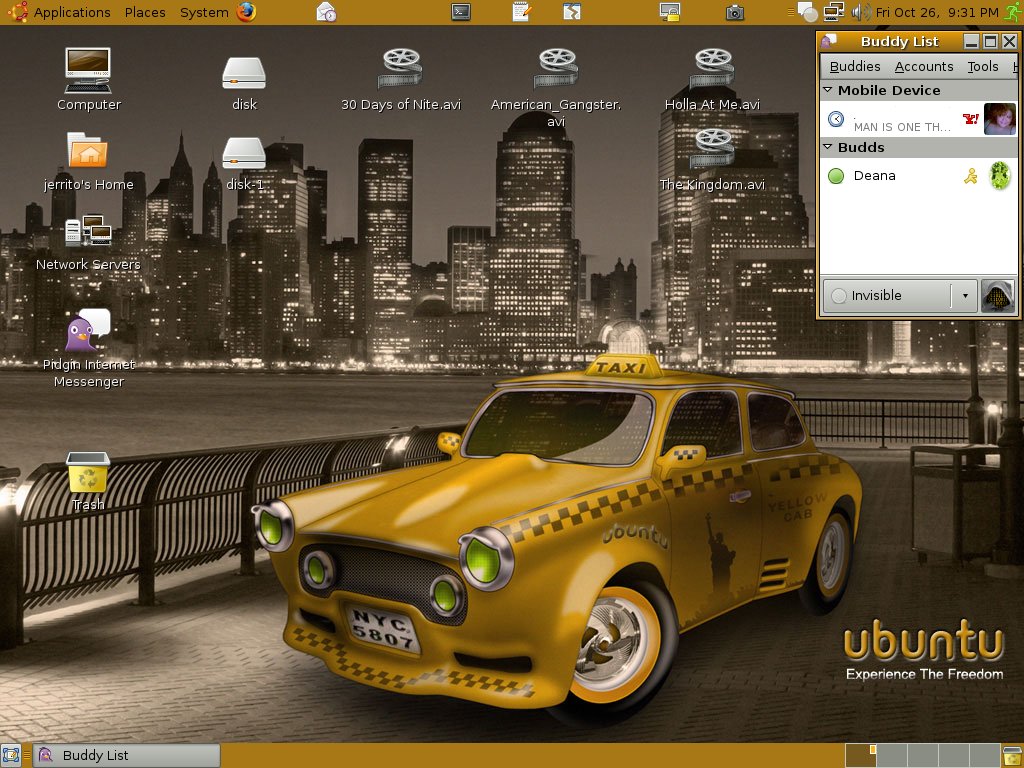1024x768 pixels.
Task: Click the AIM protocol icon next to Deana
Action: pos(970,176)
